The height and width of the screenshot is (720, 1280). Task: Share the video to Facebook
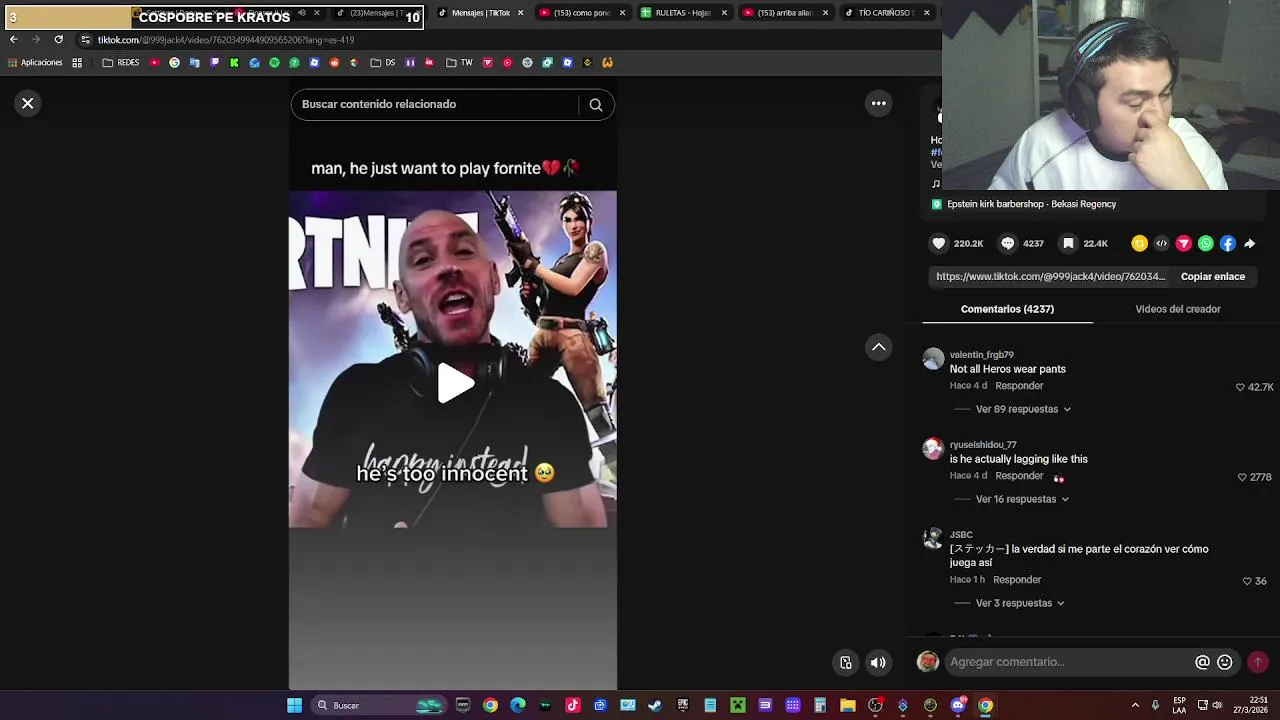click(1227, 243)
